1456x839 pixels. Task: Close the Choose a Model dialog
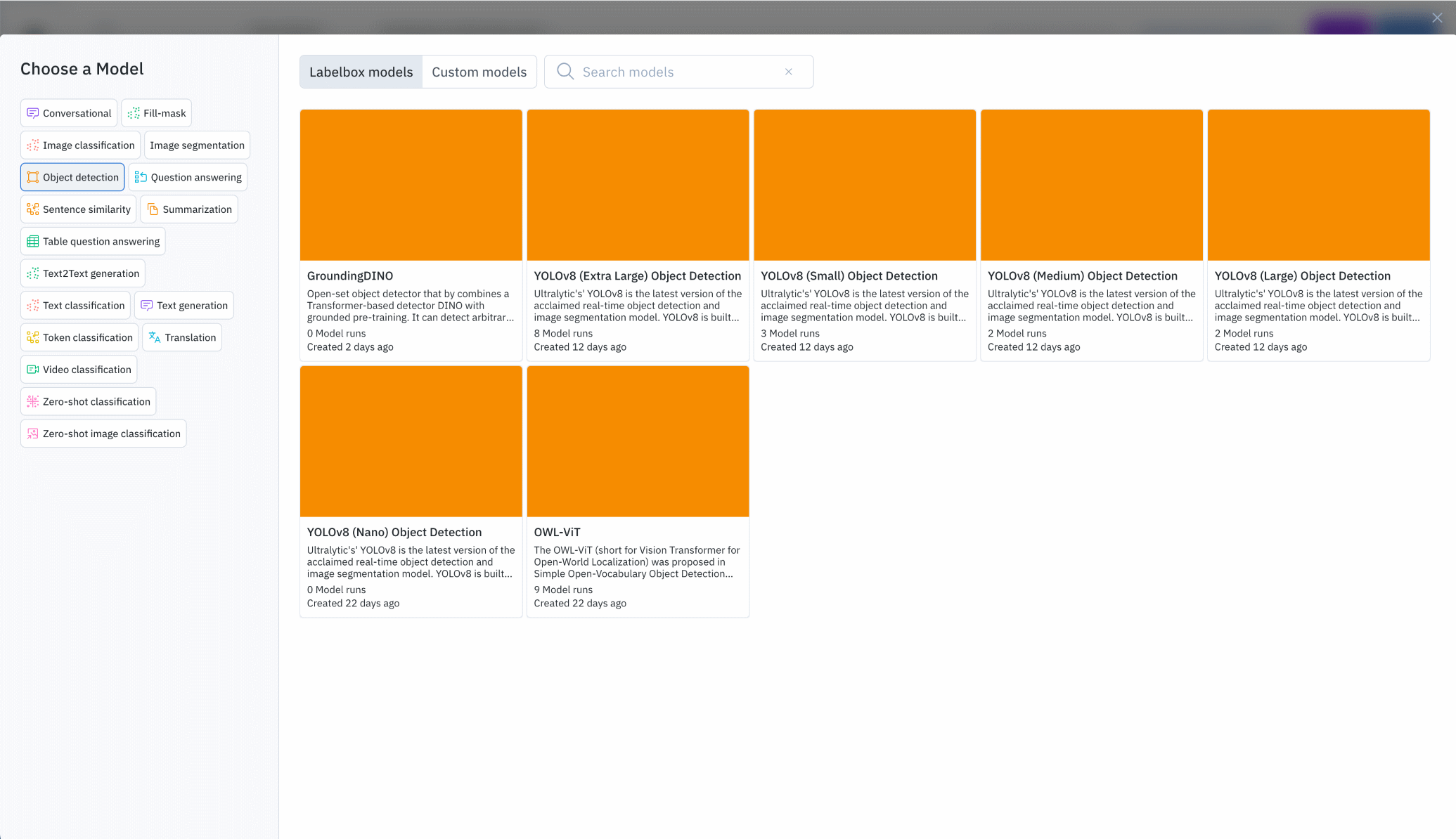[1437, 18]
